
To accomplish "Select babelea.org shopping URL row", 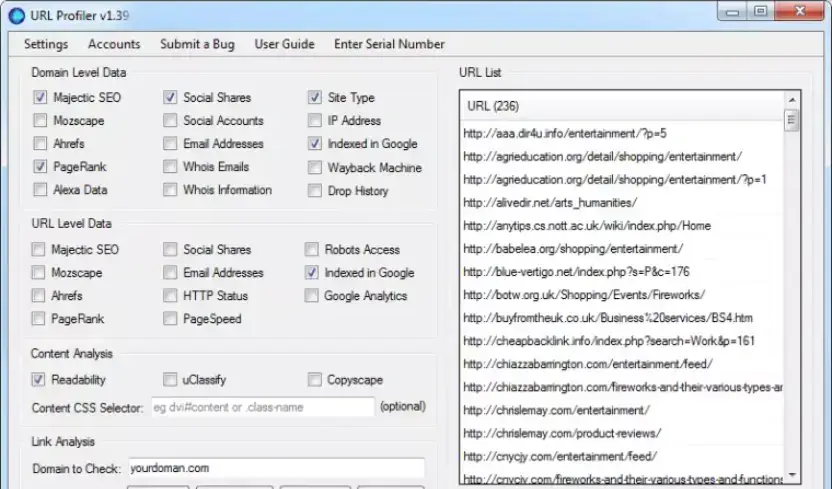I will (622, 249).
